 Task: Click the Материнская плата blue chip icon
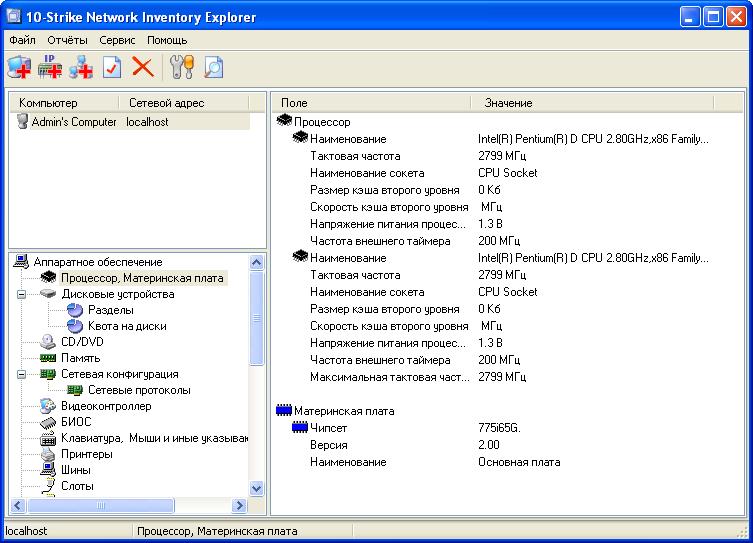[x=284, y=410]
